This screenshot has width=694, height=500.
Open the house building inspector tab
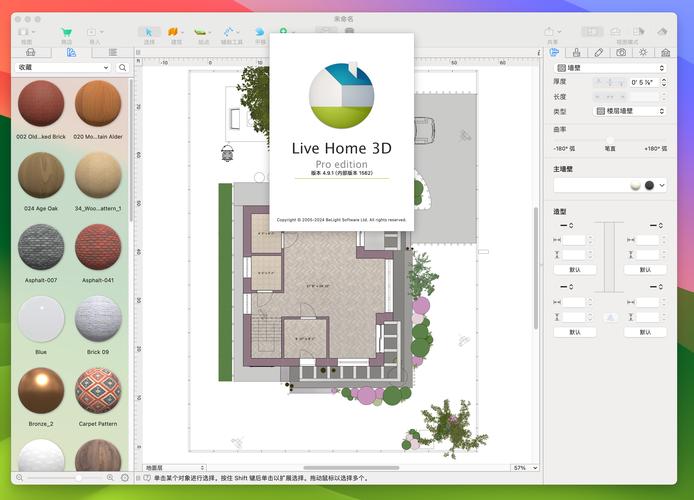point(666,53)
